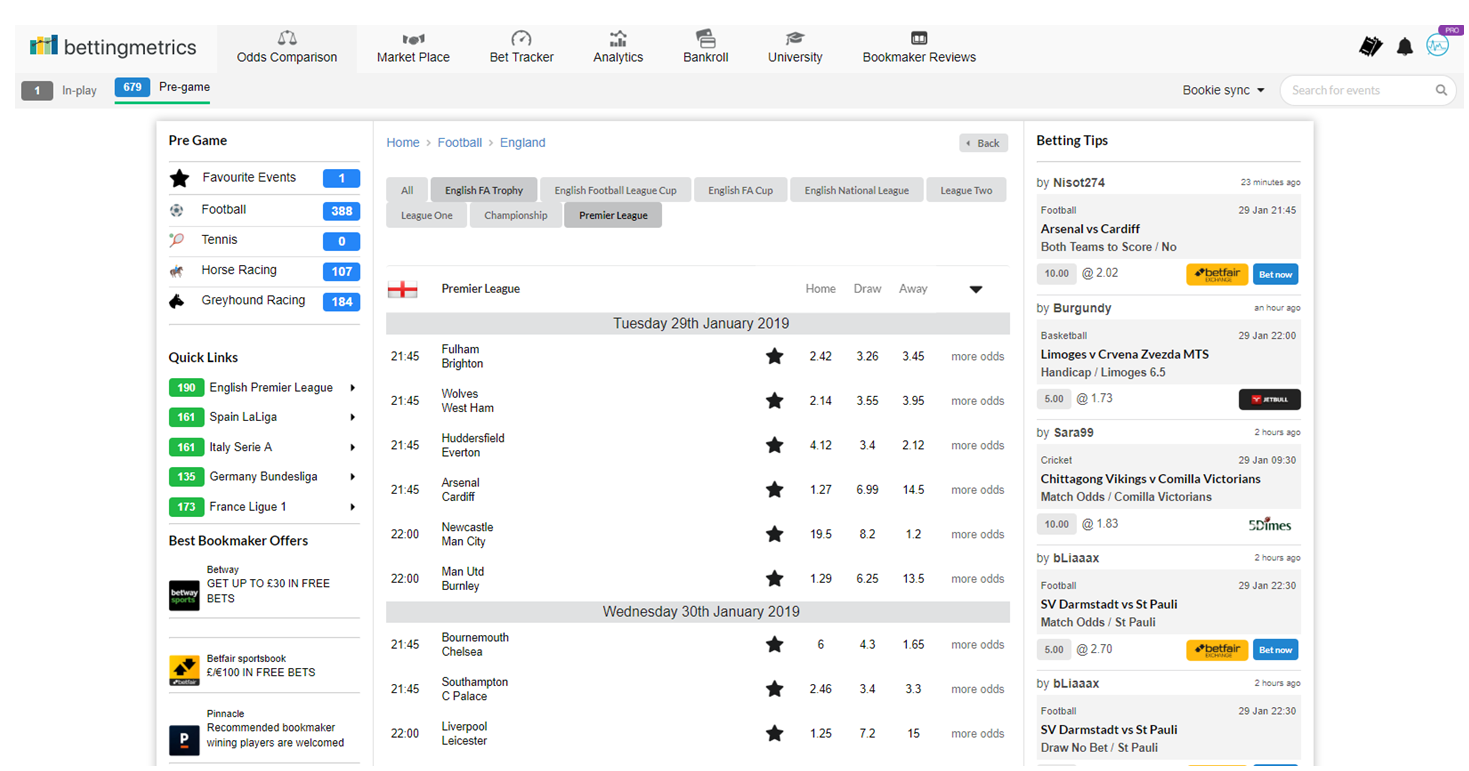Click the England flag icon

point(402,290)
